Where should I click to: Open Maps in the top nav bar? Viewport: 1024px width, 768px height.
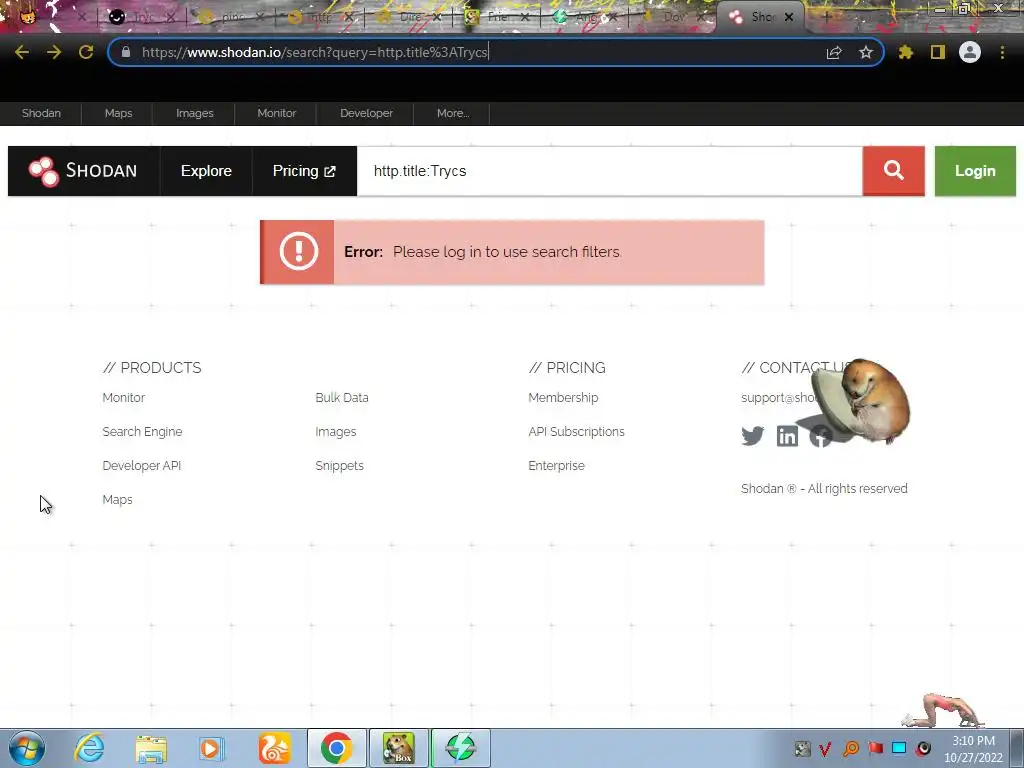(118, 113)
